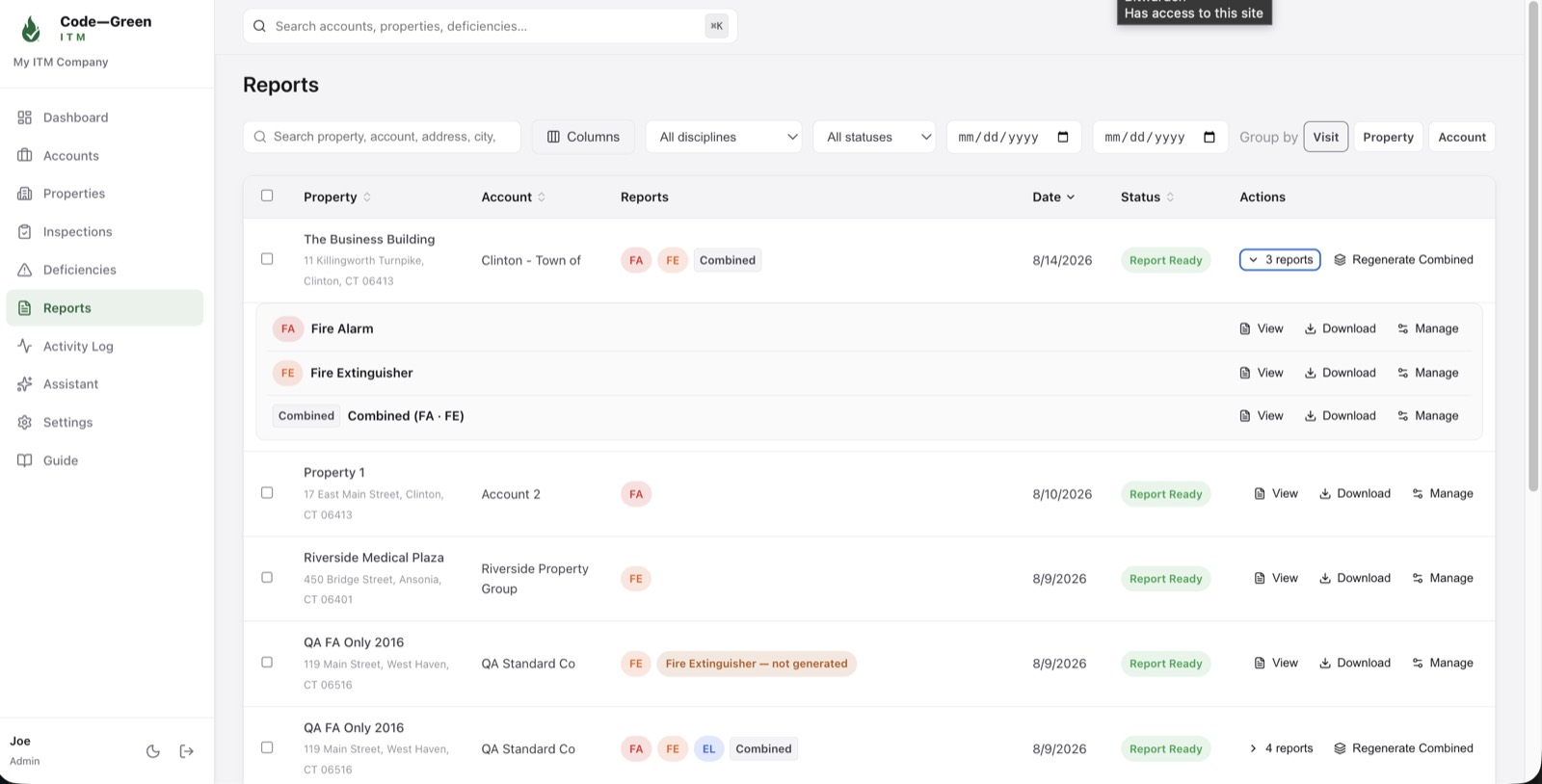This screenshot has width=1542, height=784.
Task: Click the Joe Admin user profile
Action: pyautogui.click(x=25, y=750)
